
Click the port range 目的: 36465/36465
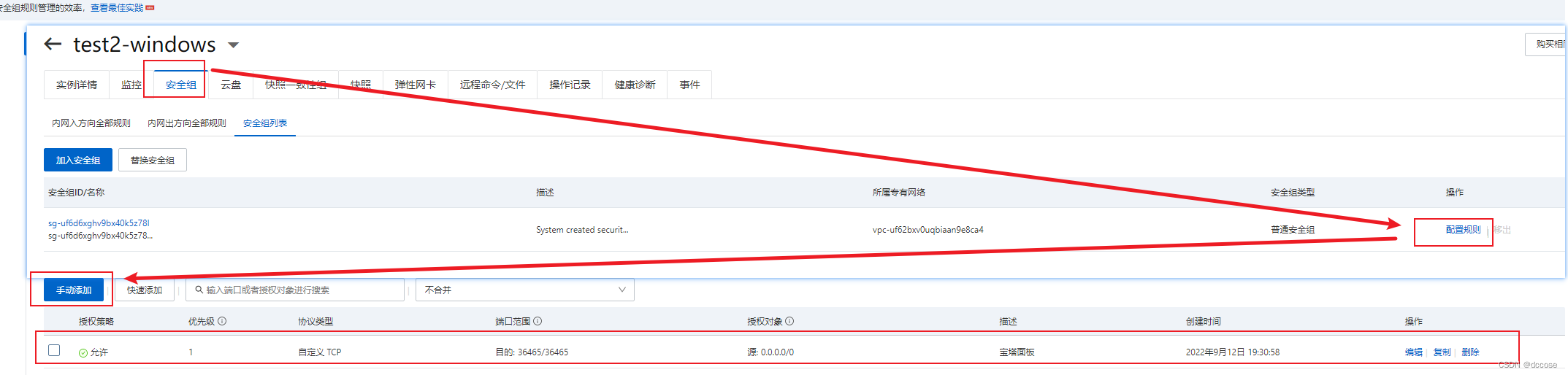point(532,352)
